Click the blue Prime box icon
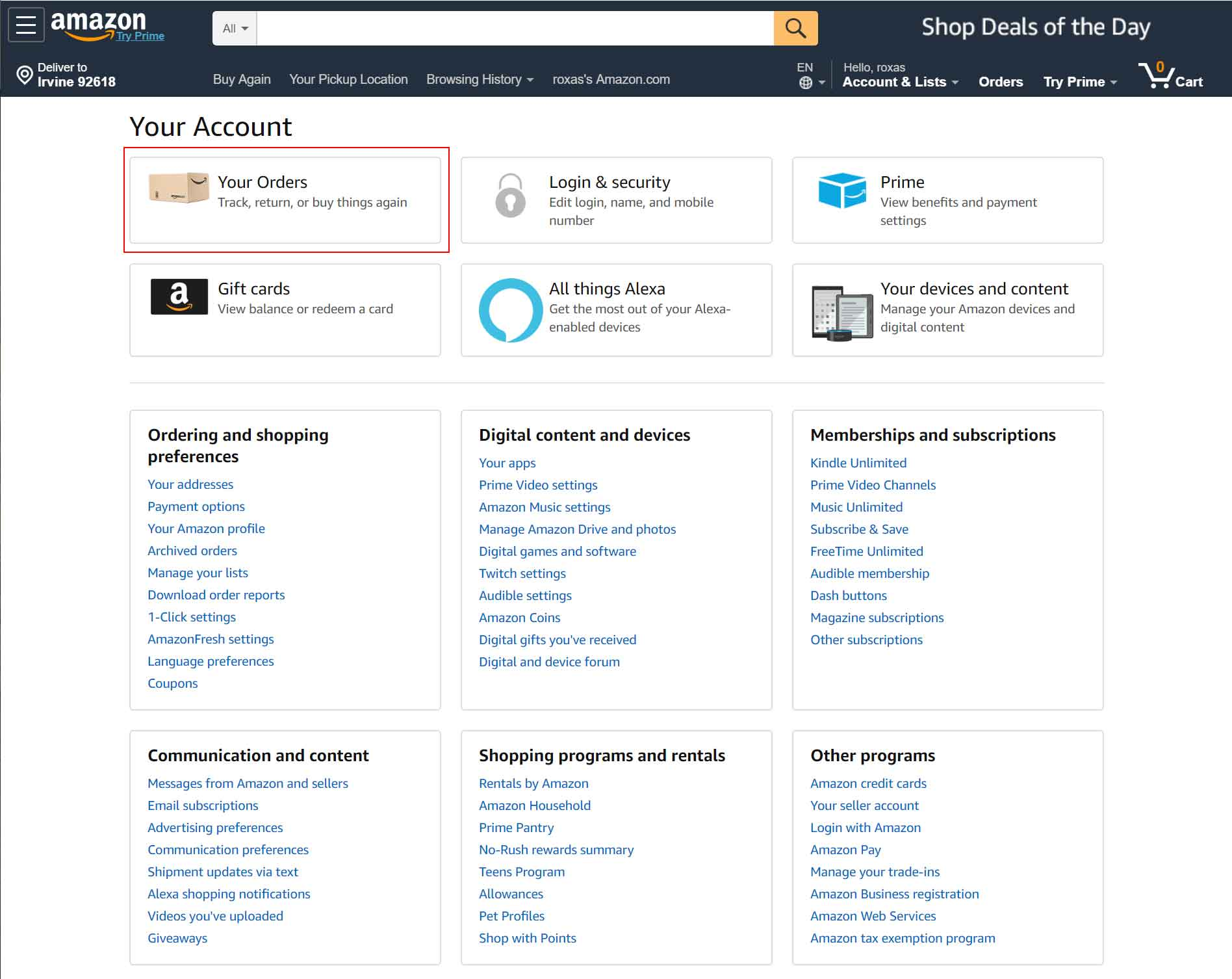1232x979 pixels. 842,190
